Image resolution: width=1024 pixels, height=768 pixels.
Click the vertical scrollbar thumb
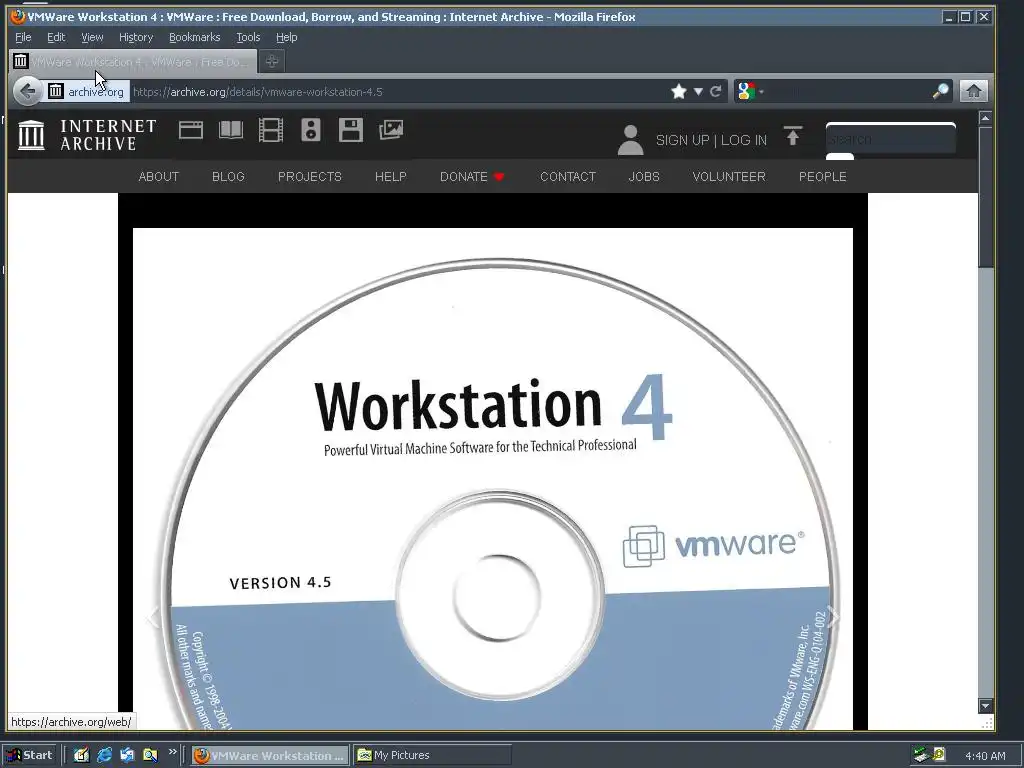[x=985, y=197]
